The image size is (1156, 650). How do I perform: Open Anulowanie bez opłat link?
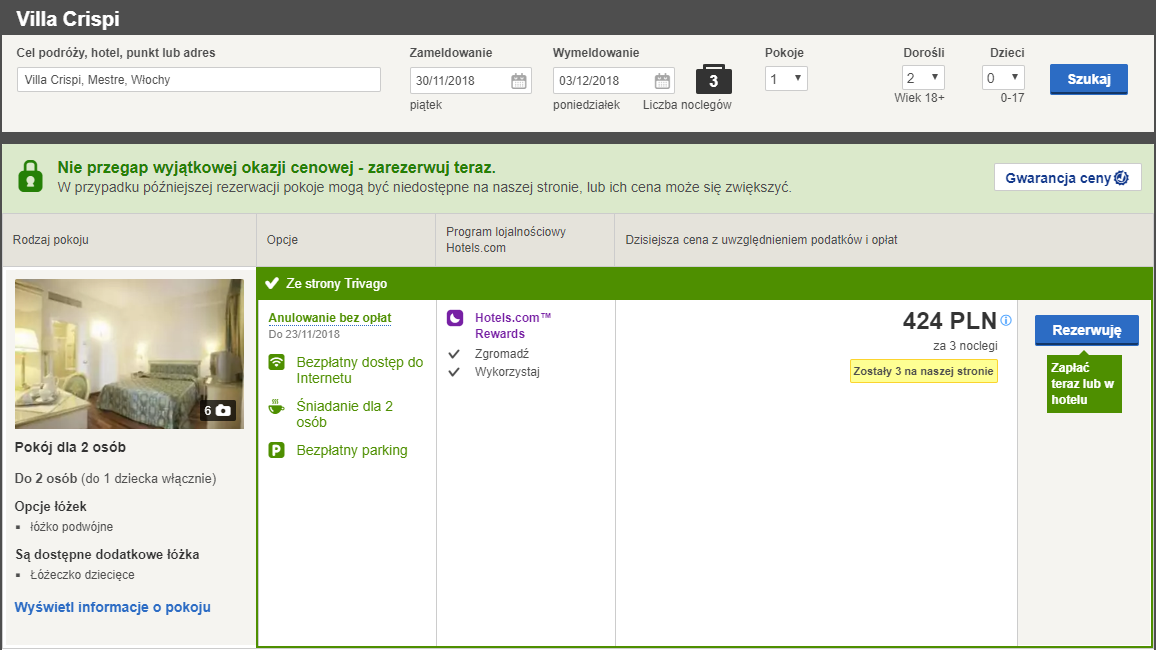pyautogui.click(x=330, y=318)
